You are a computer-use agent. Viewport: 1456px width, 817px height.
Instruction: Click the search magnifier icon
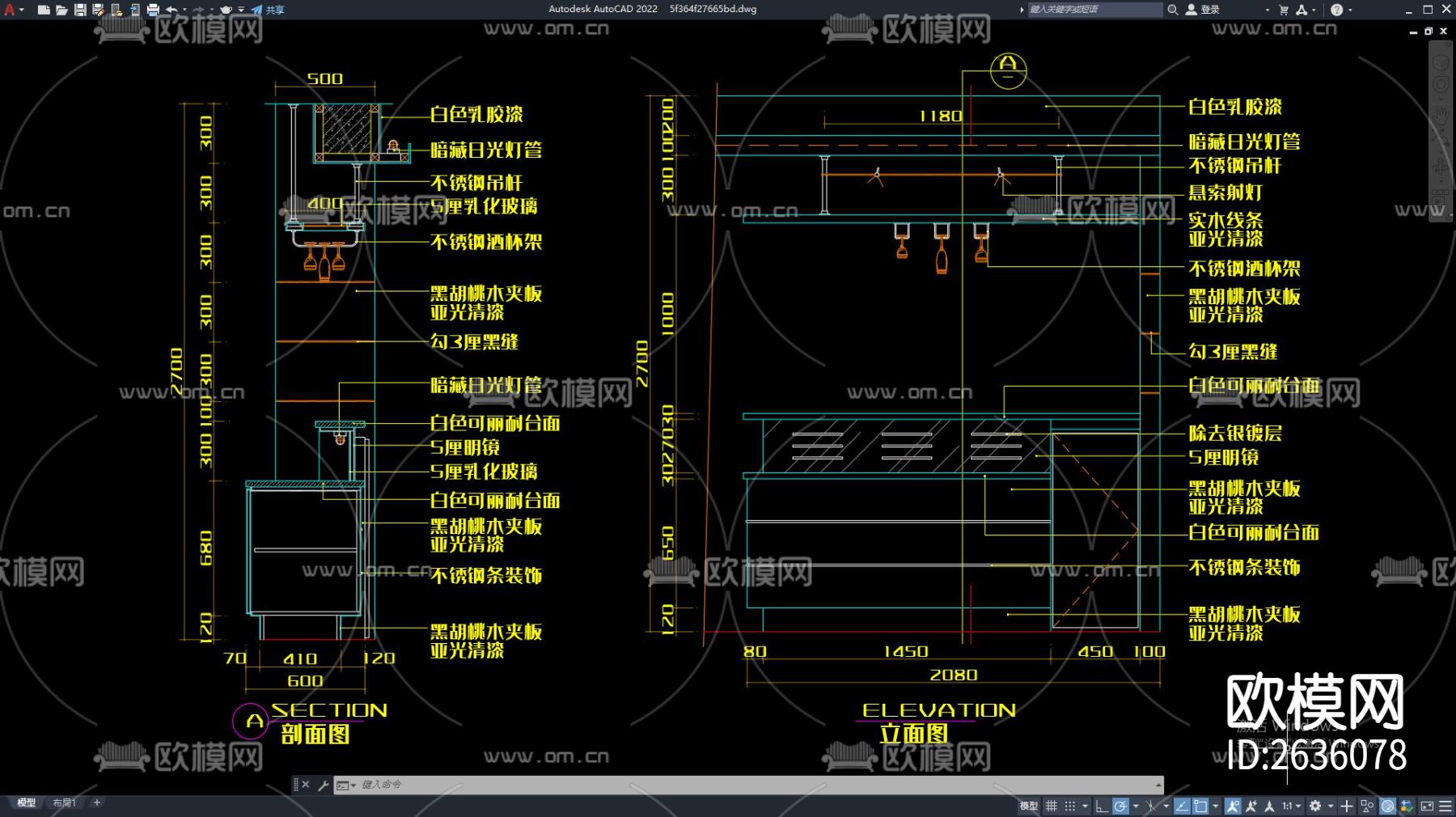pos(1172,10)
